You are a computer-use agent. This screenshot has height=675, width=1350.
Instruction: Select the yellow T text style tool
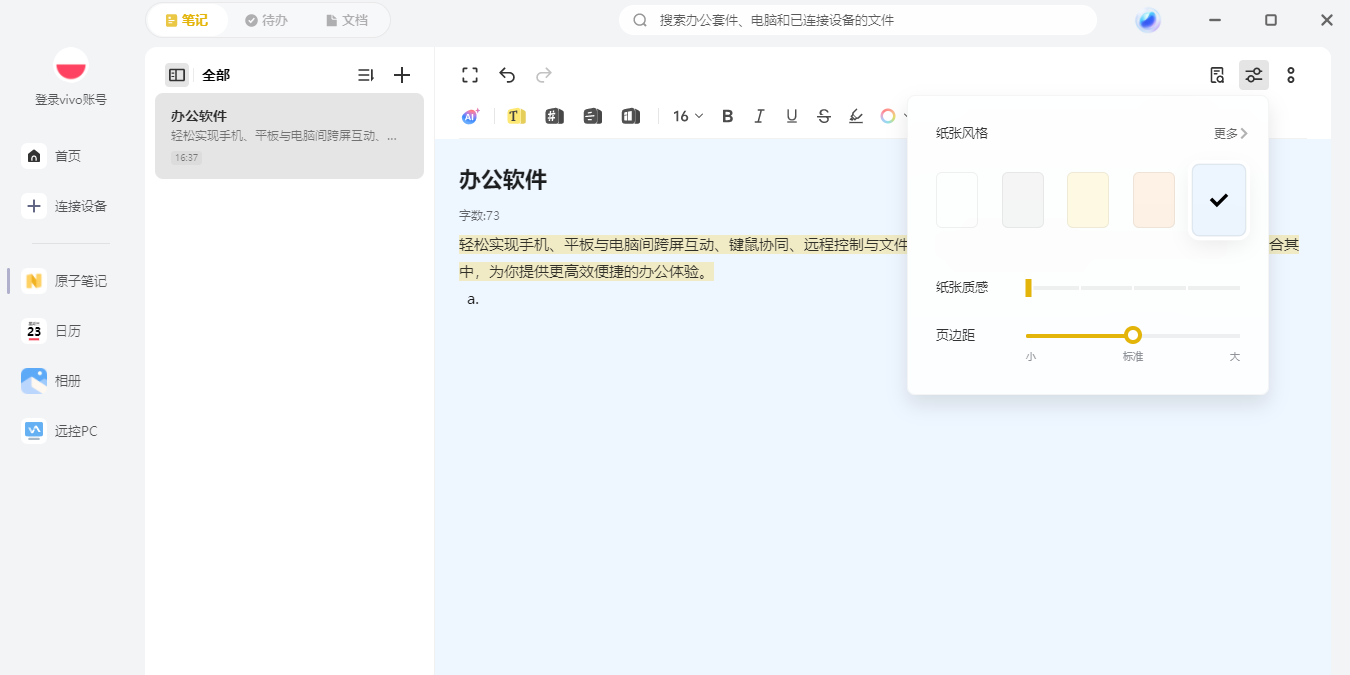pyautogui.click(x=516, y=116)
